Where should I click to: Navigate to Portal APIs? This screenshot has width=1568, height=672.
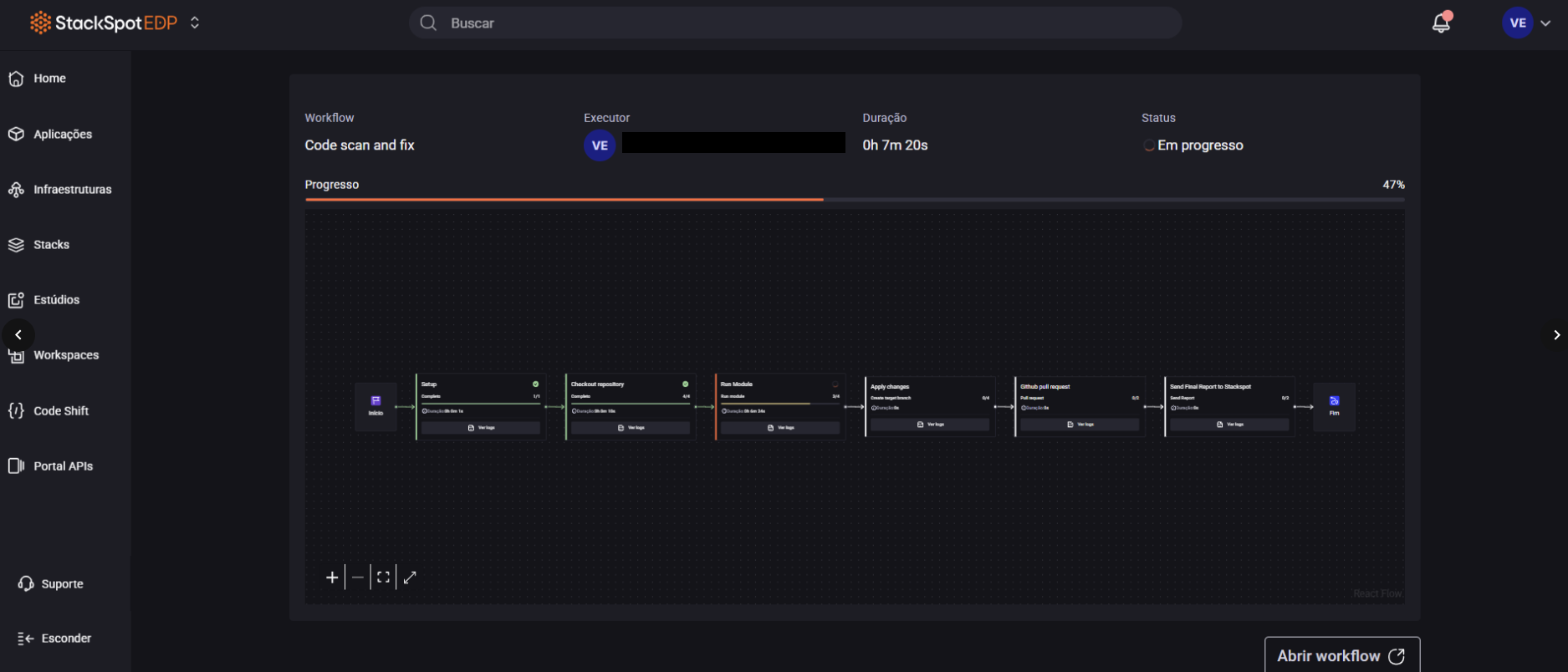point(63,466)
